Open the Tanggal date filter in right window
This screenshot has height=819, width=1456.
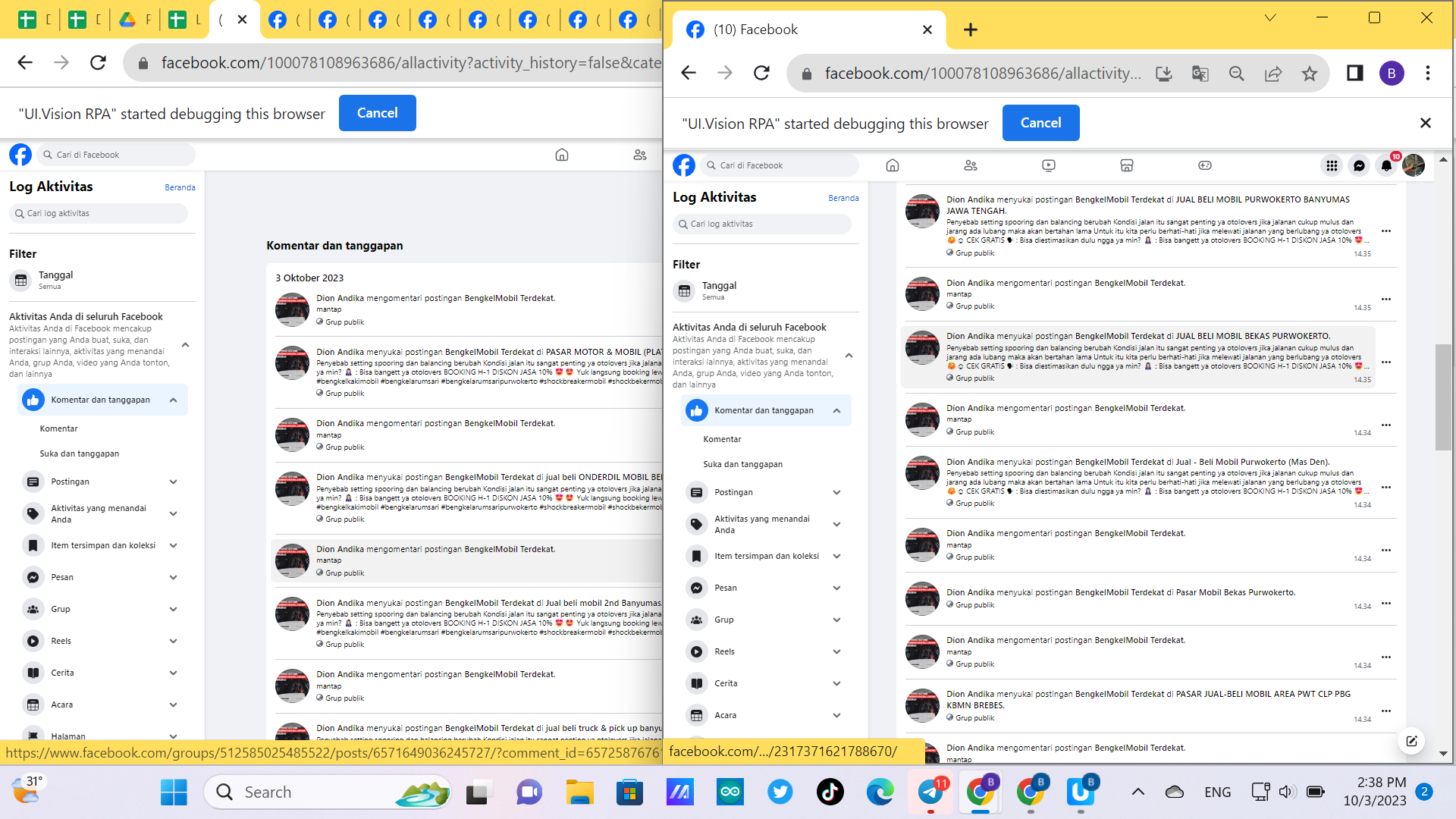[x=766, y=290]
